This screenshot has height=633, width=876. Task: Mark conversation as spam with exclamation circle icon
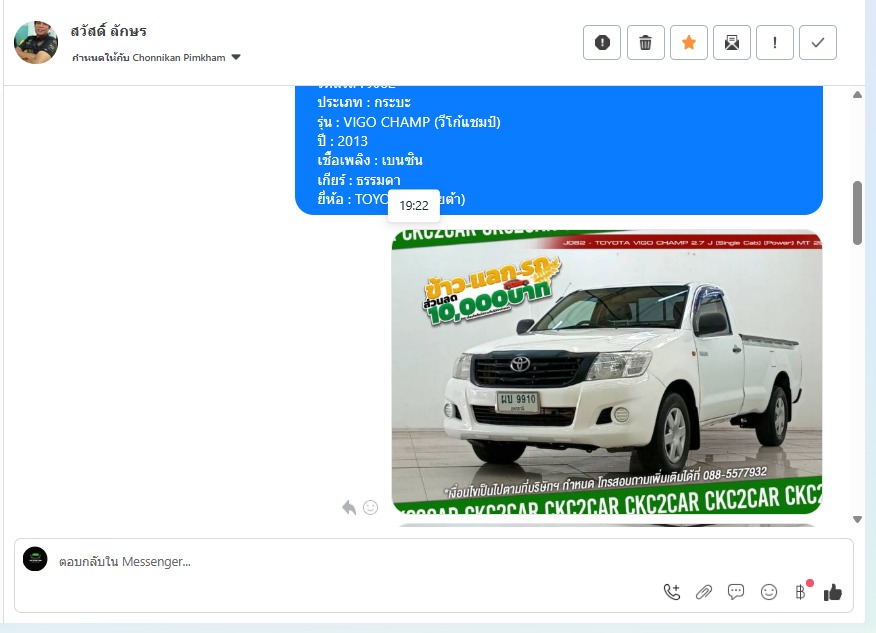[602, 42]
